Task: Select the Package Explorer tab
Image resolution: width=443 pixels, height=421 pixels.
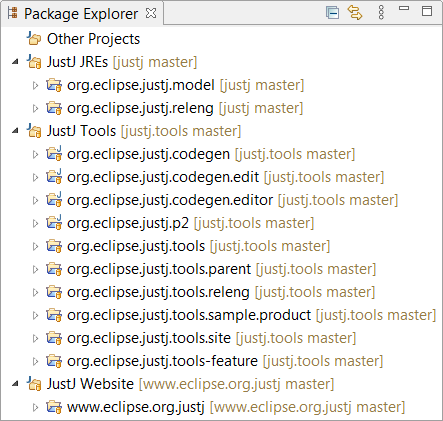Action: [81, 14]
